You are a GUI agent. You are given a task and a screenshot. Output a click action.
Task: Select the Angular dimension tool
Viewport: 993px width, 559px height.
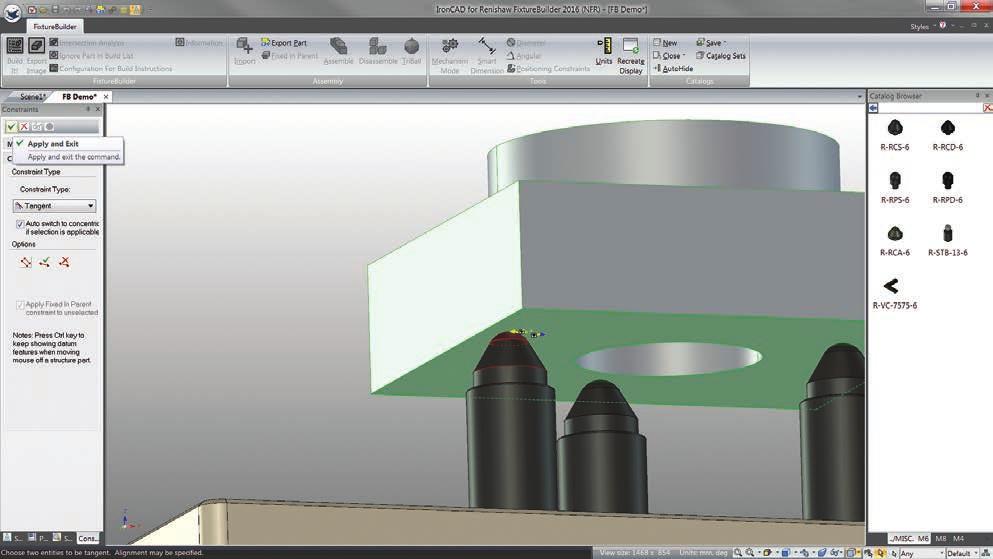(523, 55)
